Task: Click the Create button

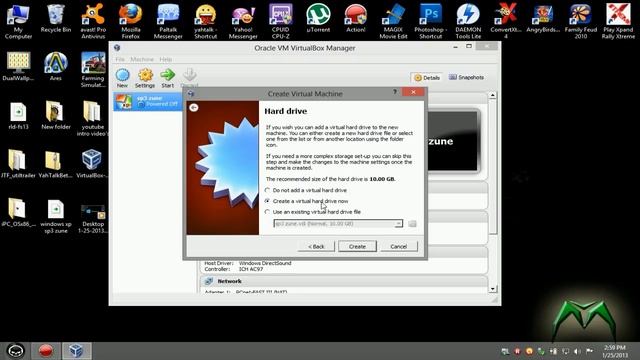Action: point(357,247)
